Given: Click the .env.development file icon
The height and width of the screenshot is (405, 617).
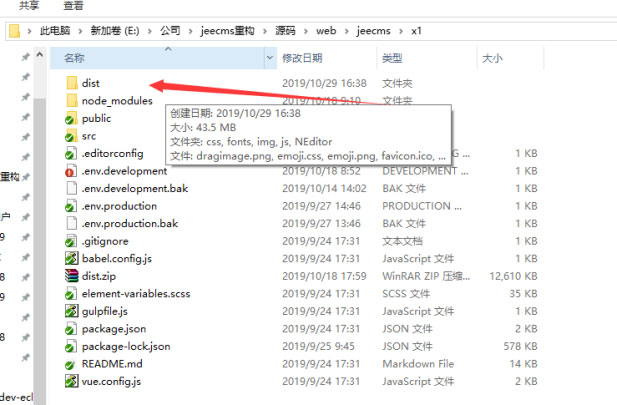Looking at the screenshot, I should pos(70,171).
